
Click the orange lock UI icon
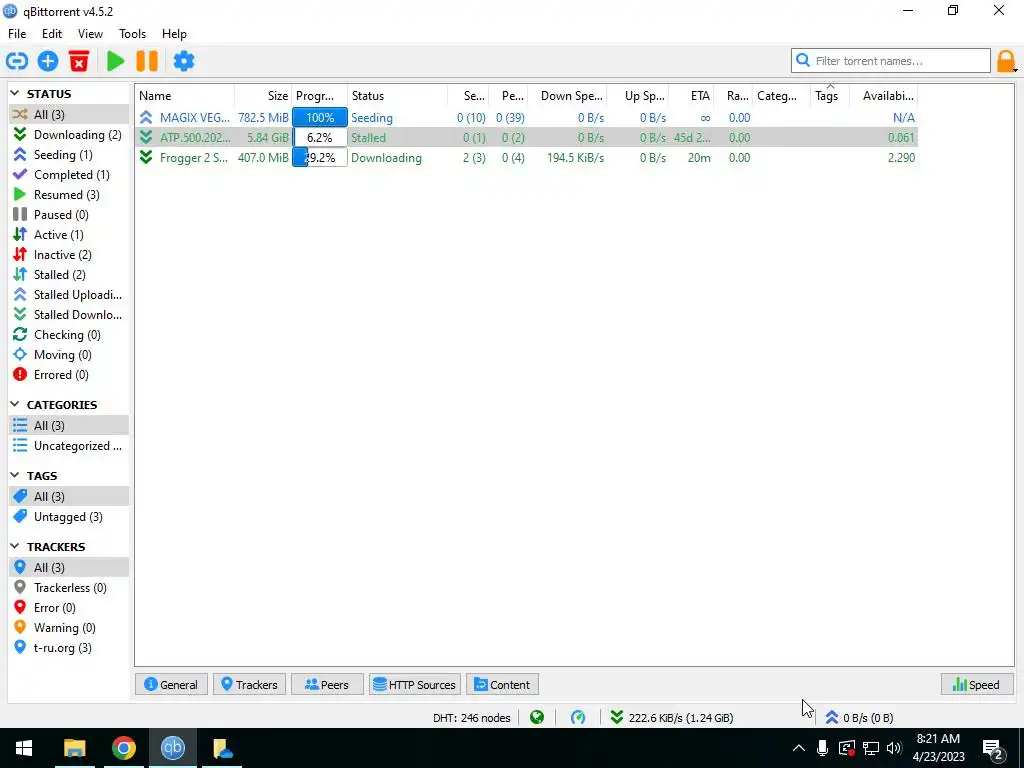point(1006,61)
